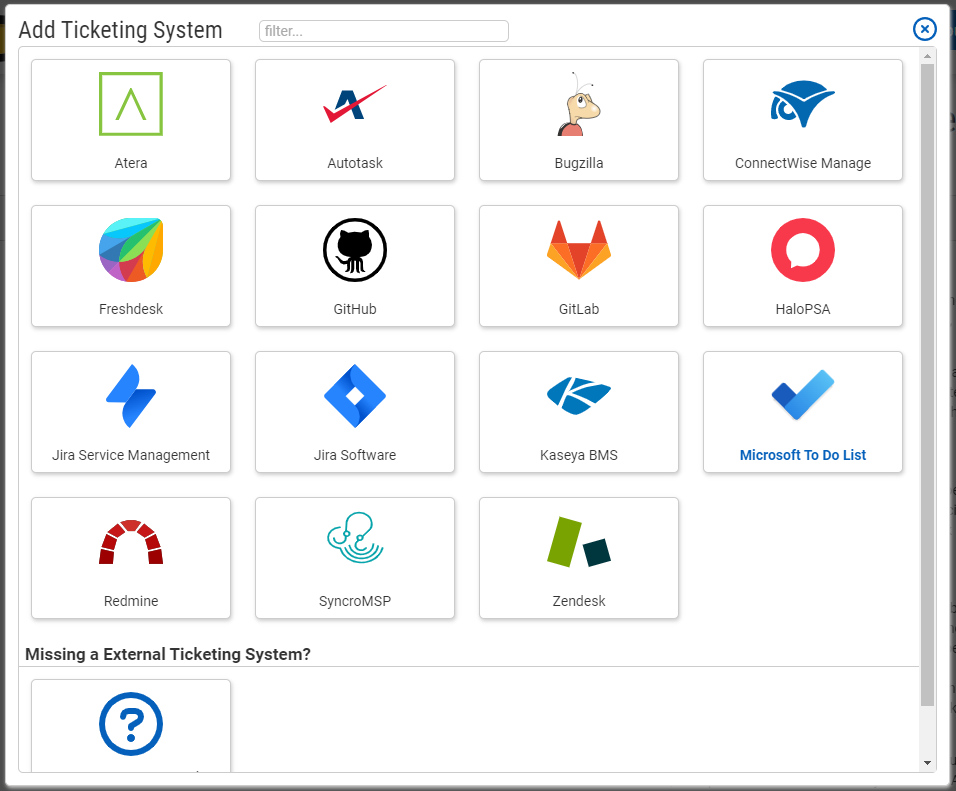Click the HaloPSA label

pos(803,309)
